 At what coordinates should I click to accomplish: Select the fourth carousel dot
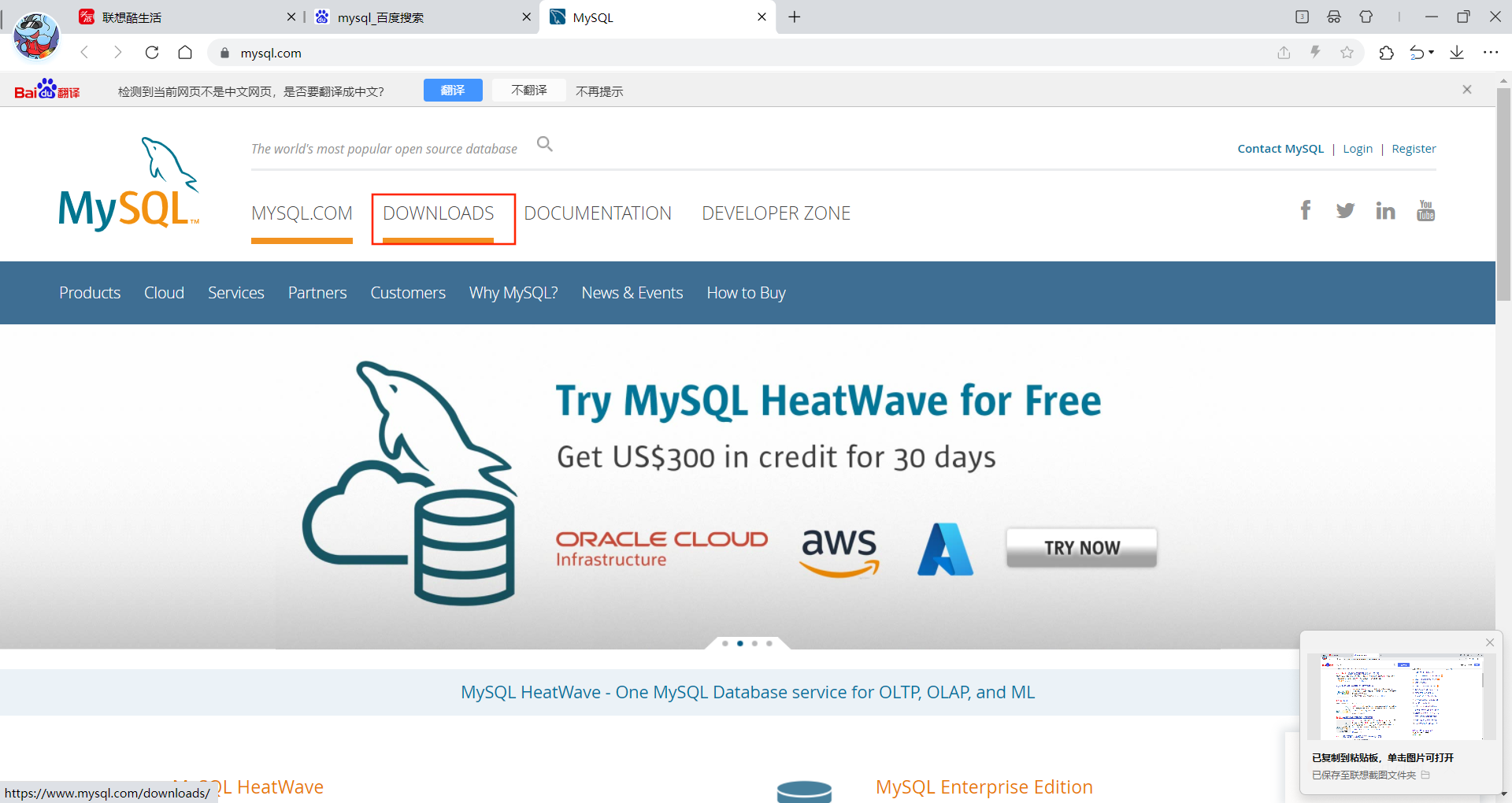tap(769, 643)
